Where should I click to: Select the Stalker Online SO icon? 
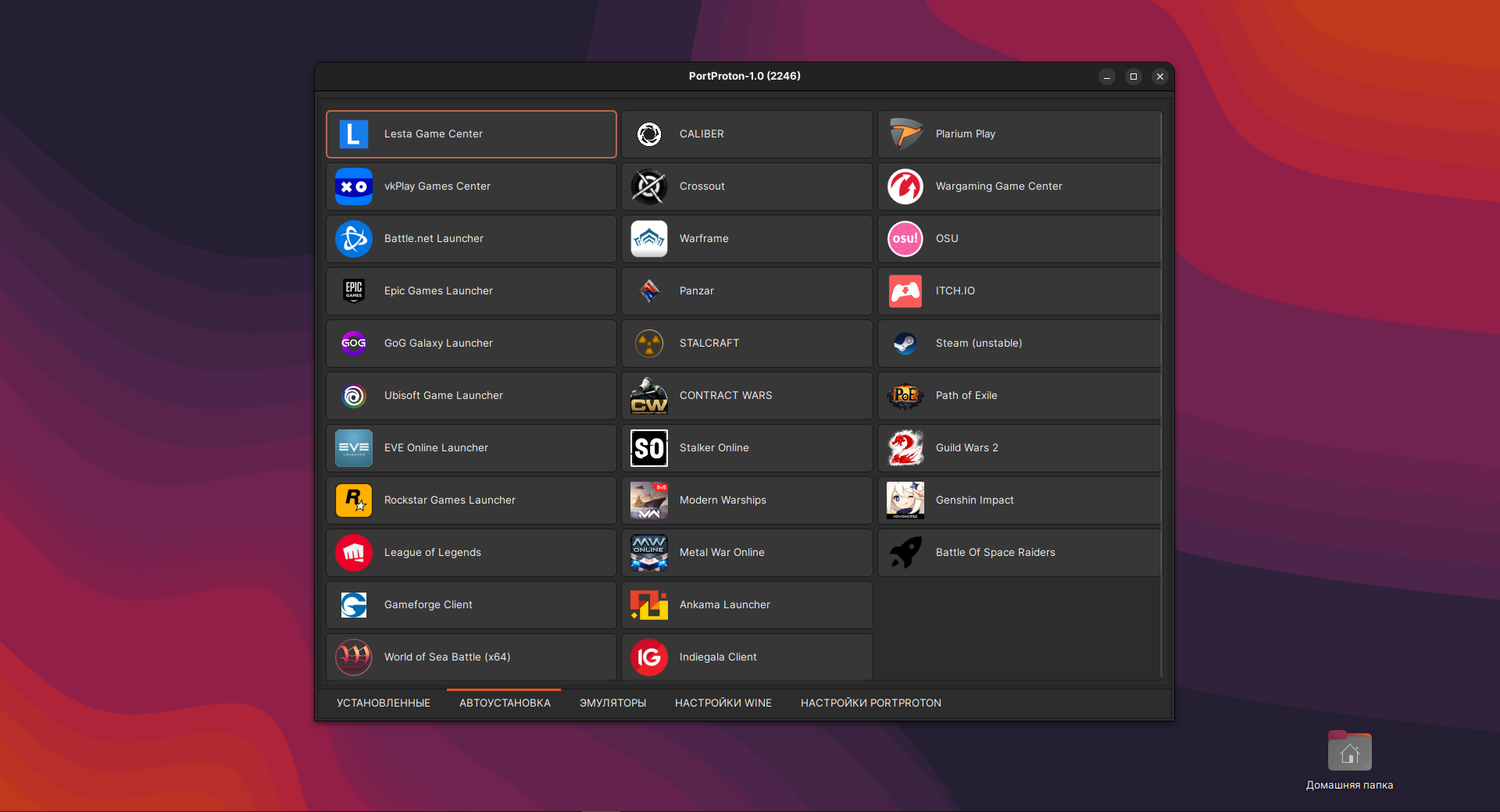(649, 448)
